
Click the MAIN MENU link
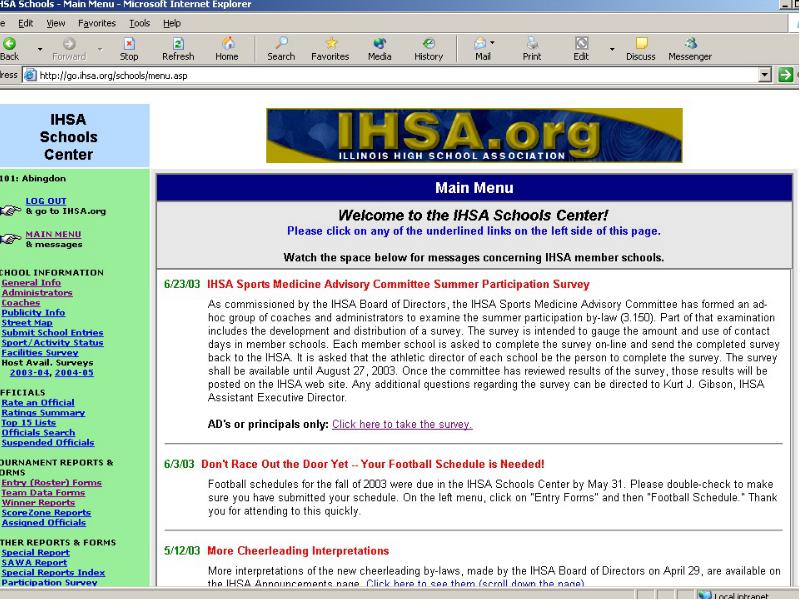pyautogui.click(x=54, y=234)
